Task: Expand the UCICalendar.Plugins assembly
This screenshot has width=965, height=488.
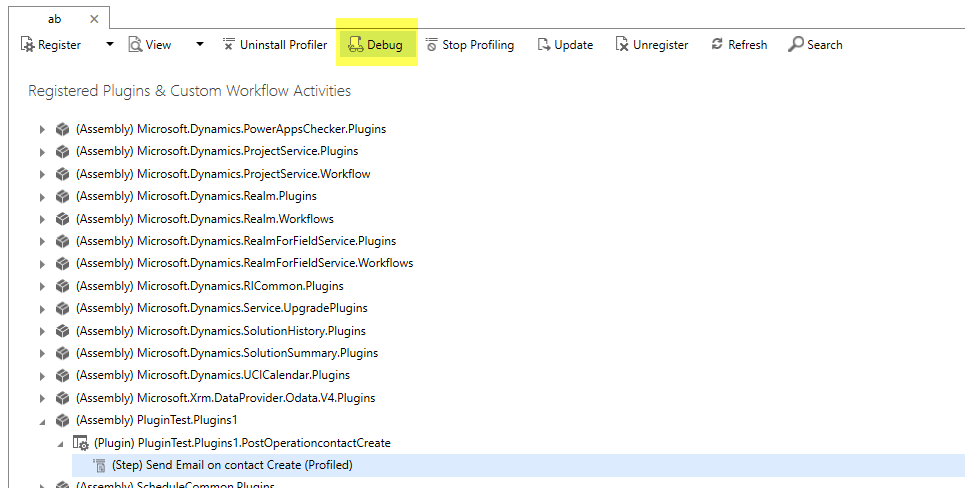Action: (x=42, y=375)
